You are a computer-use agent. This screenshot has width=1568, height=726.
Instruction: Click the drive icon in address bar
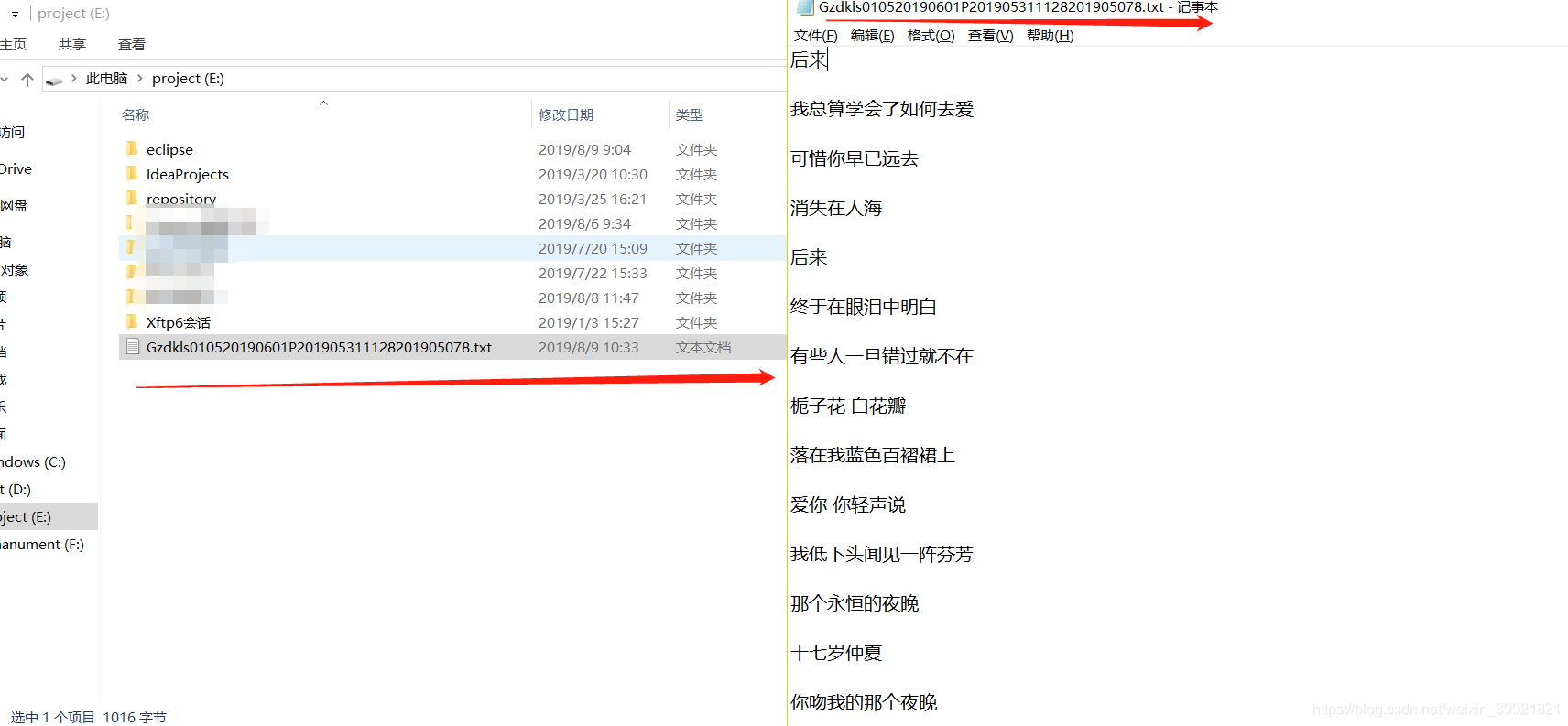54,80
